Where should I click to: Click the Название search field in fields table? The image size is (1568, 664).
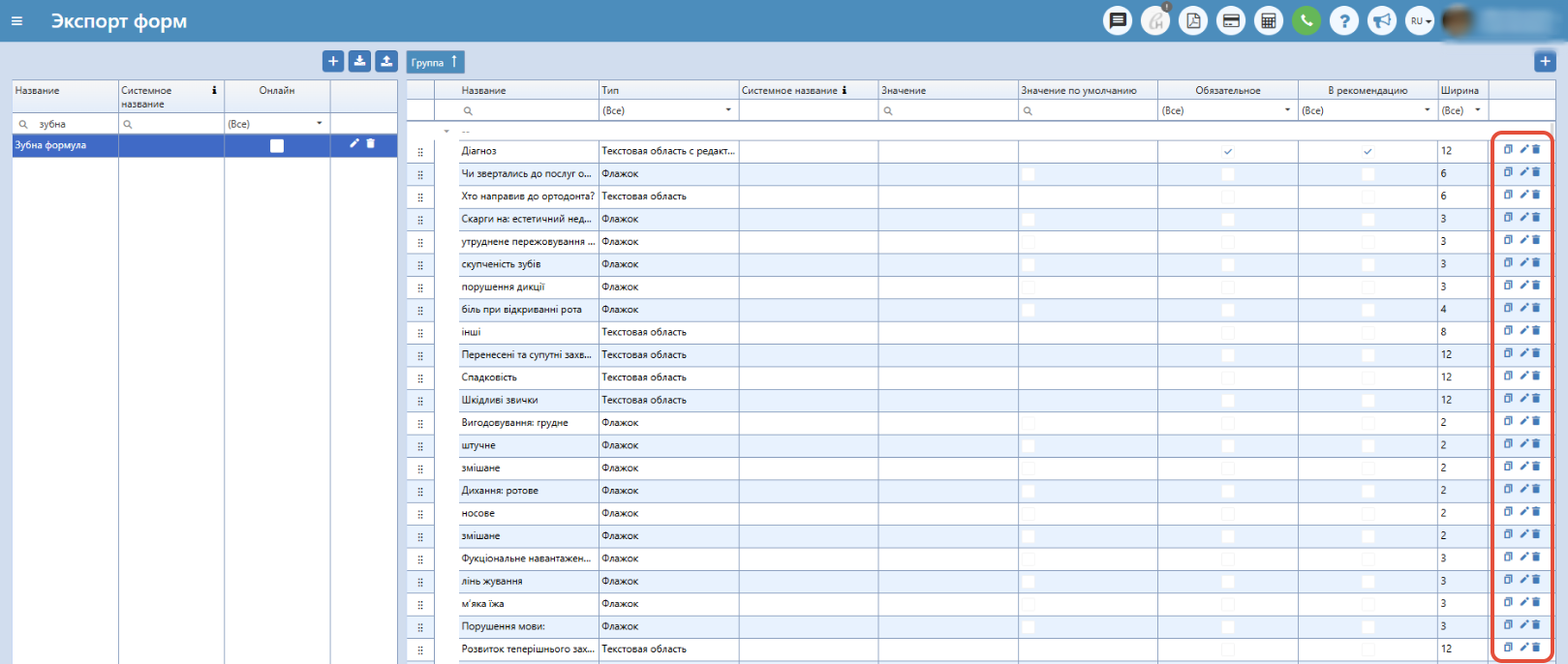[x=529, y=110]
